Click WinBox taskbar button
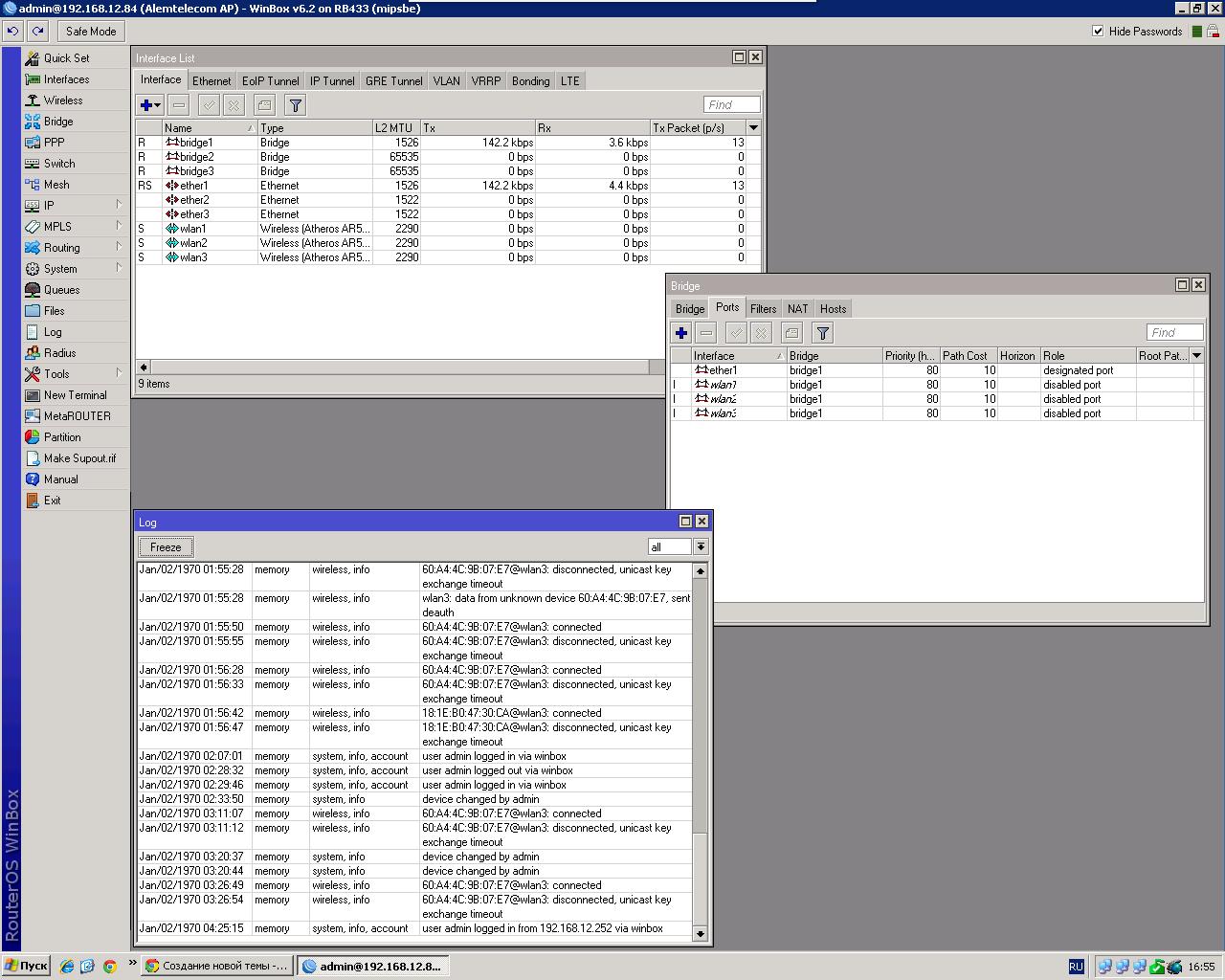This screenshot has height=980, width=1225. click(x=371, y=967)
